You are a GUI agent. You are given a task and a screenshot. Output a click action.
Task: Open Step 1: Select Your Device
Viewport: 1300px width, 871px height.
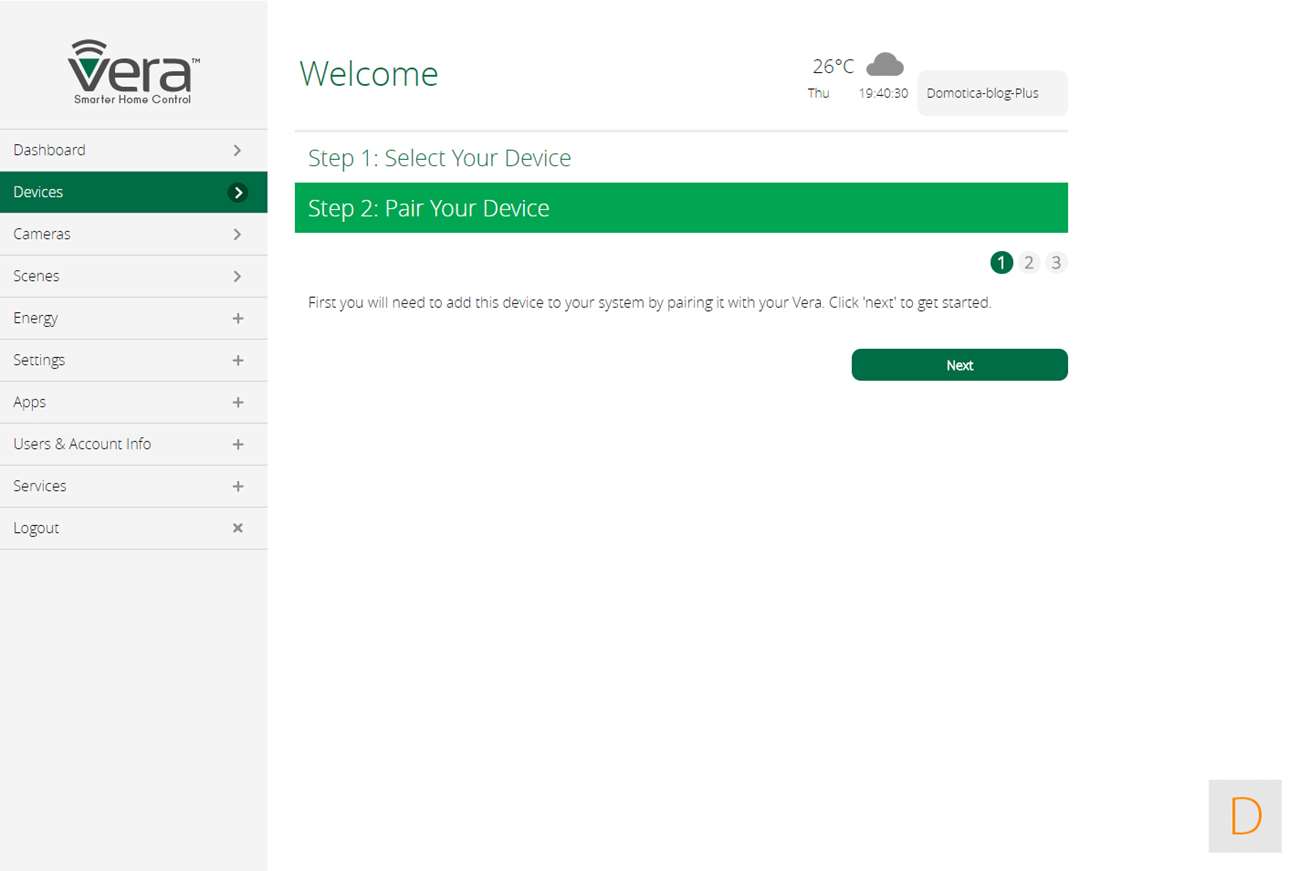tap(439, 158)
